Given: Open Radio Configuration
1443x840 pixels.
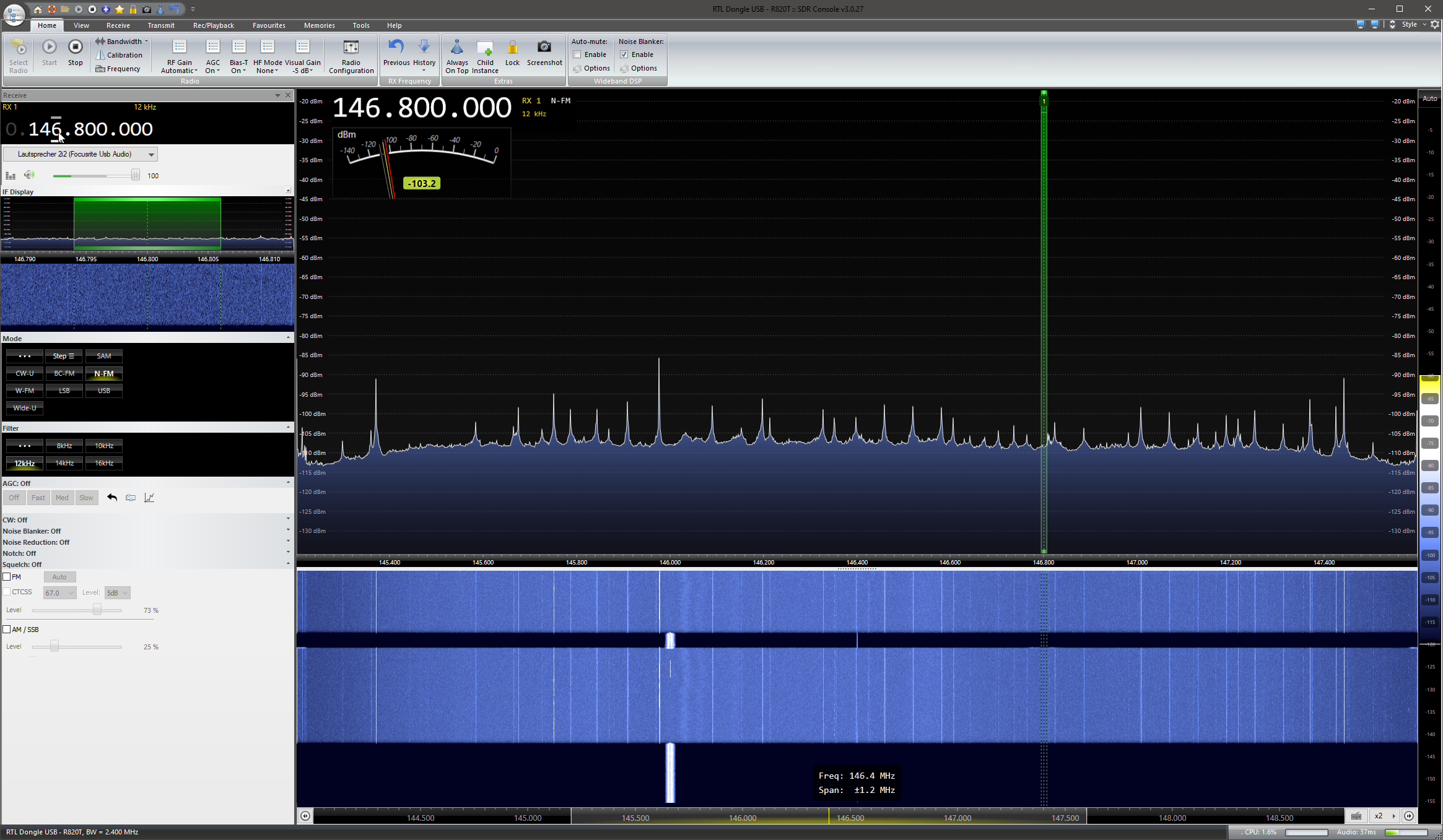Looking at the screenshot, I should 351,48.
